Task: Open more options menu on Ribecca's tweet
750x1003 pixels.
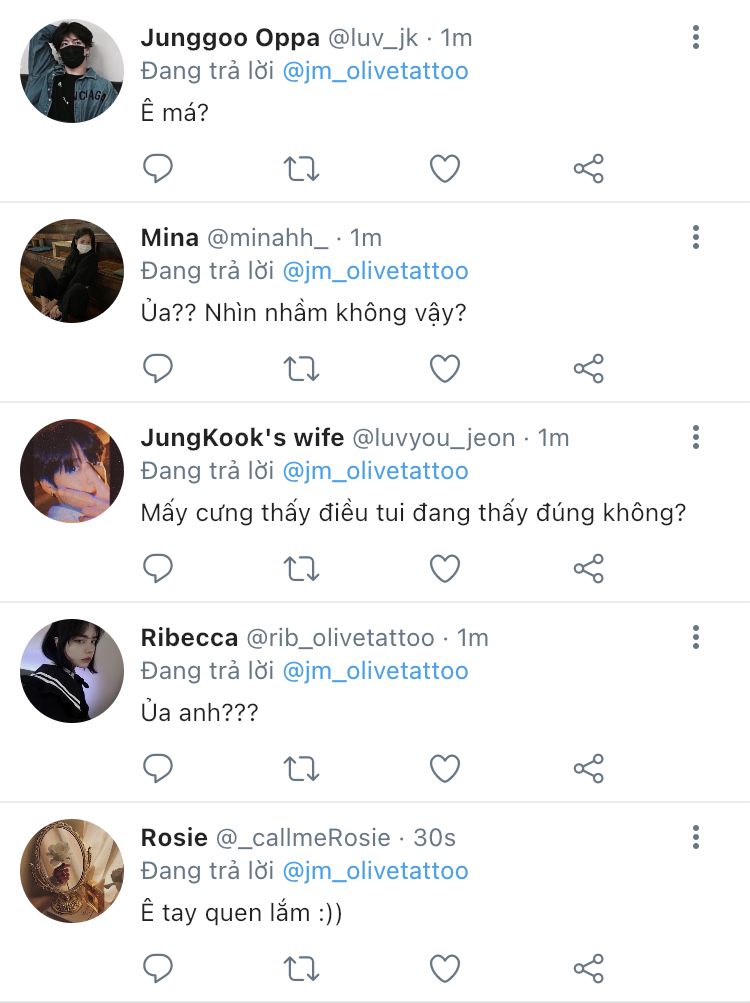Action: (695, 637)
